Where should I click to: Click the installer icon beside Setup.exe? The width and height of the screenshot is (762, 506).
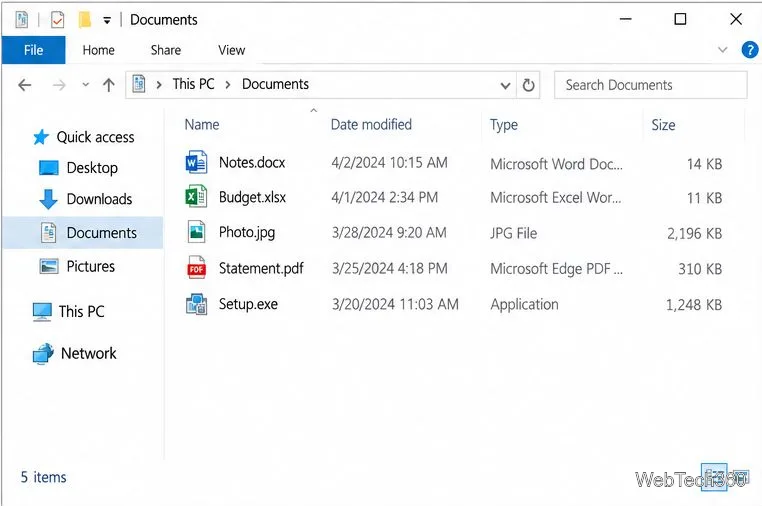196,304
